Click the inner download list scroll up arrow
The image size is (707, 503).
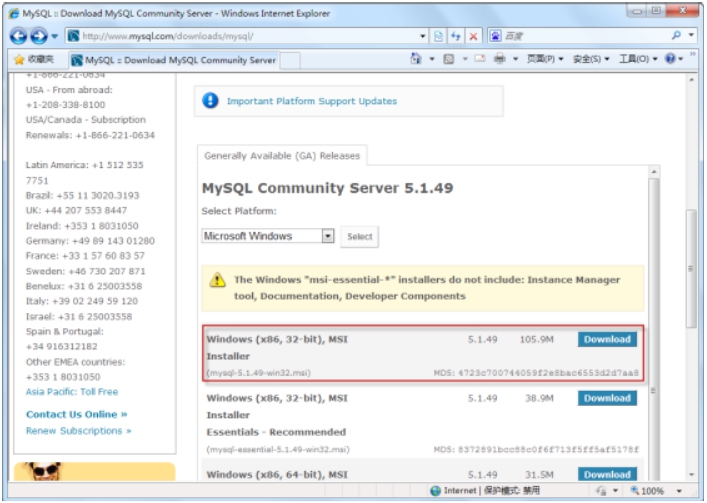654,172
